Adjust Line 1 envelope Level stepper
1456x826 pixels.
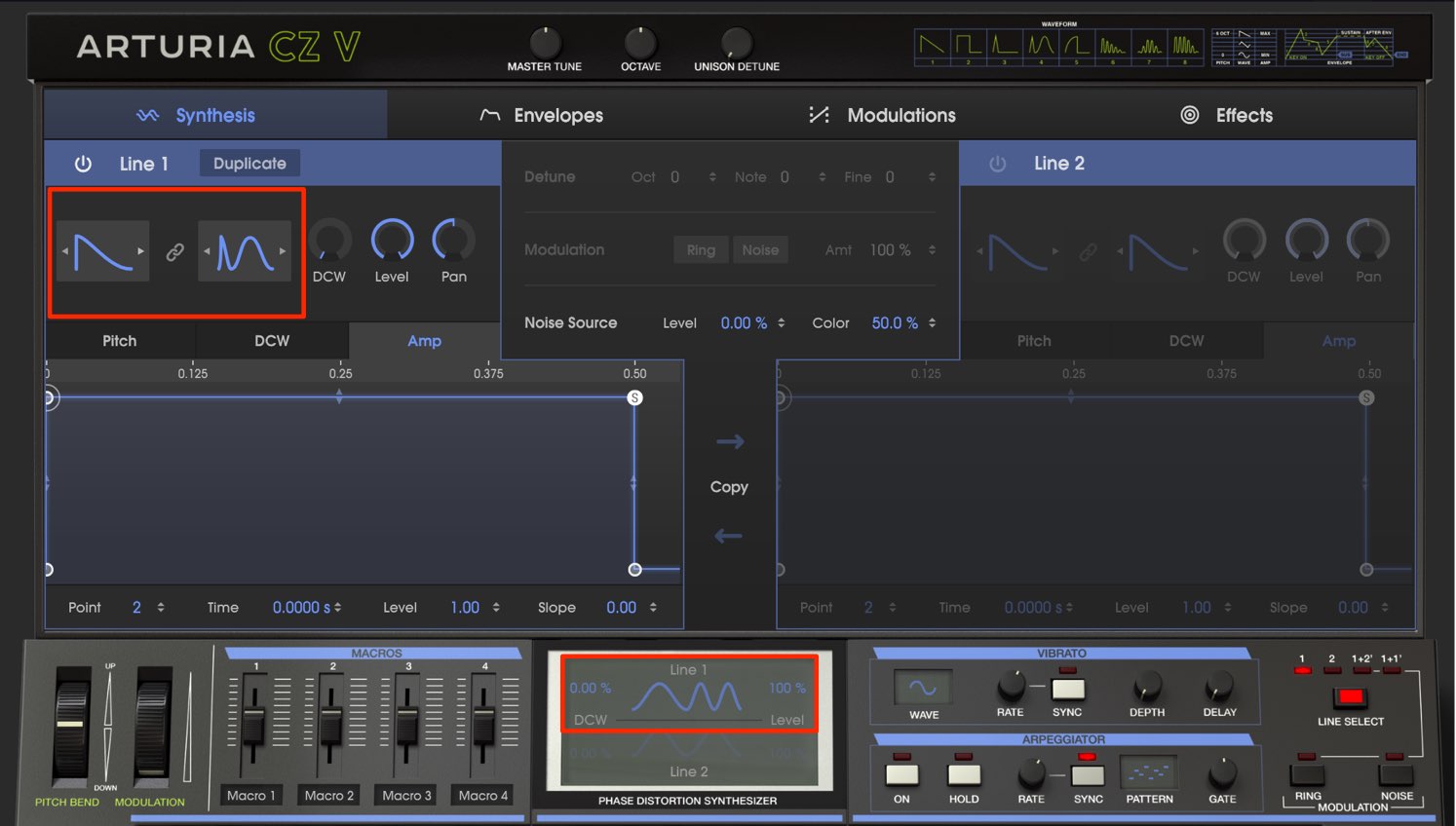tap(496, 608)
